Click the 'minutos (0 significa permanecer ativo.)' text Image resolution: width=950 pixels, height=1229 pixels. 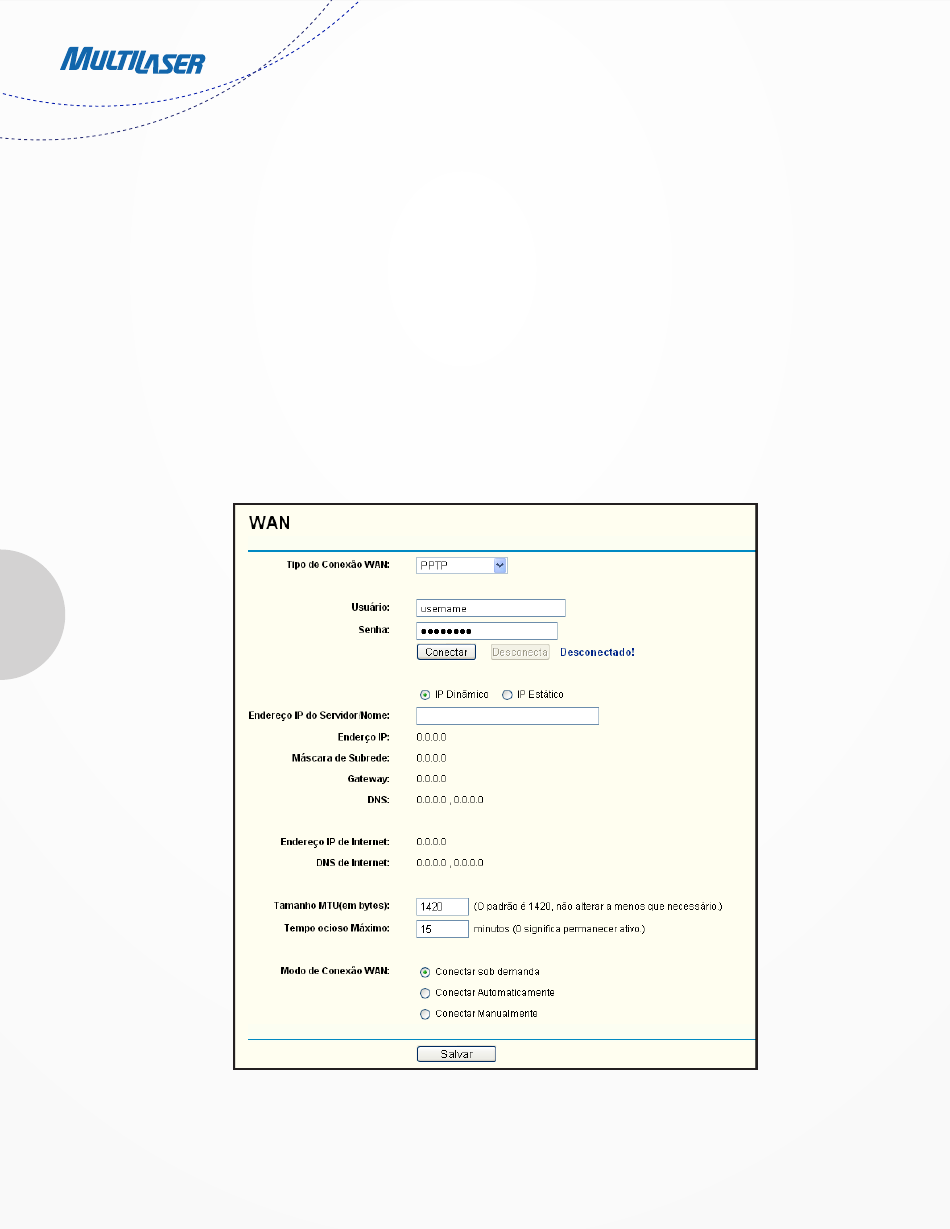(559, 930)
